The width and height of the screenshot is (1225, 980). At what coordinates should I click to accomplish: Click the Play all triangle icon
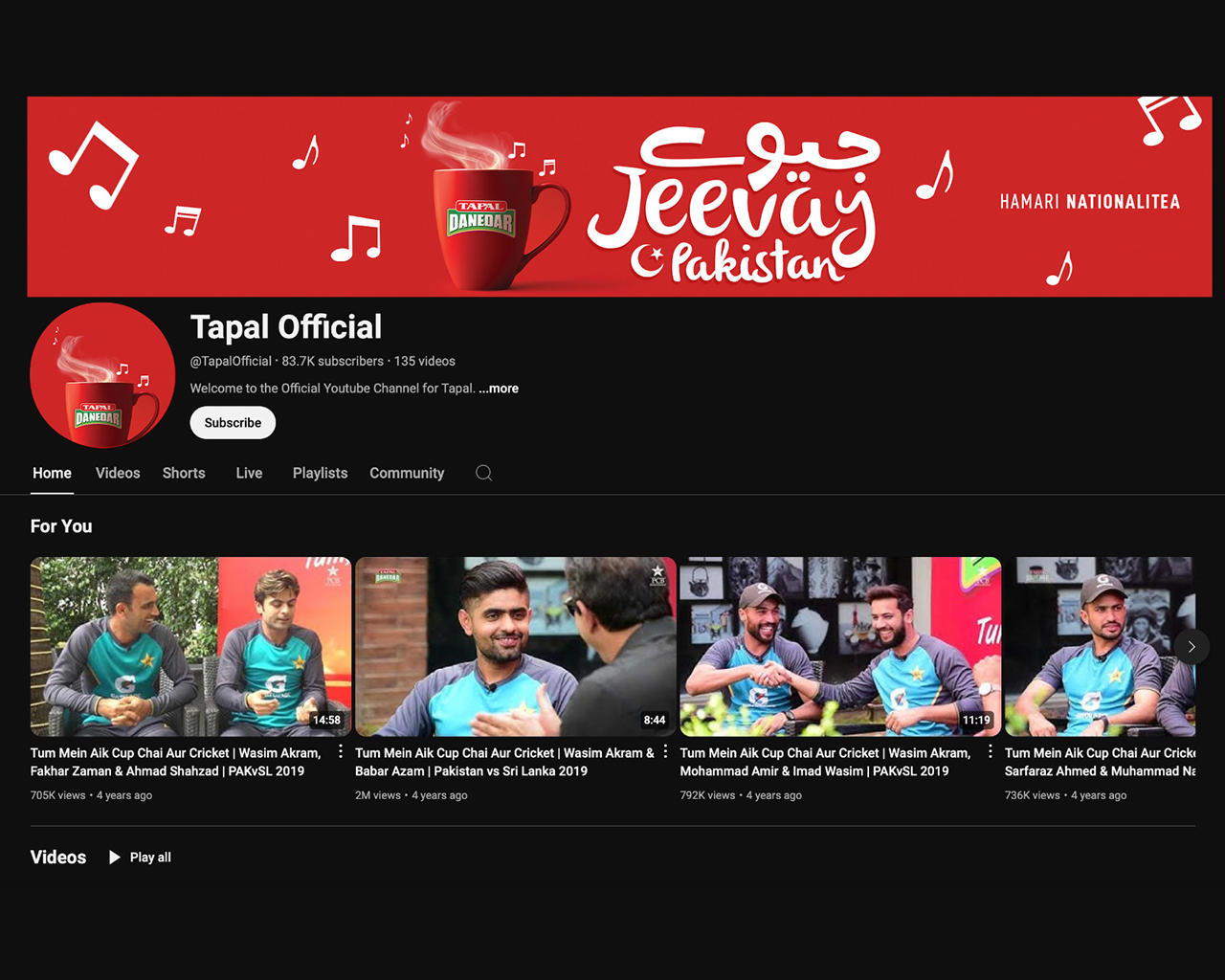pos(115,857)
